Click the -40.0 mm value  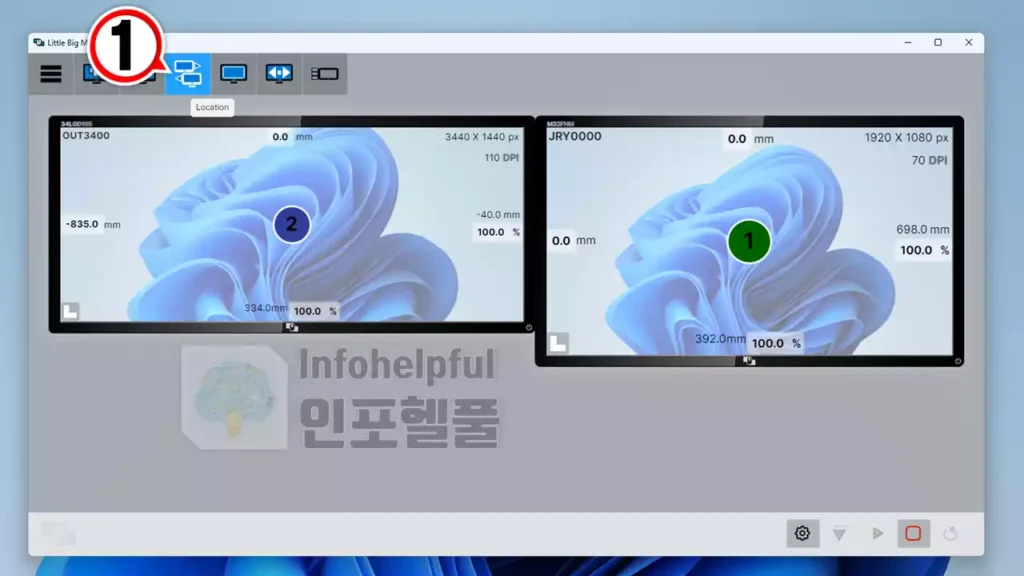pyautogui.click(x=498, y=214)
